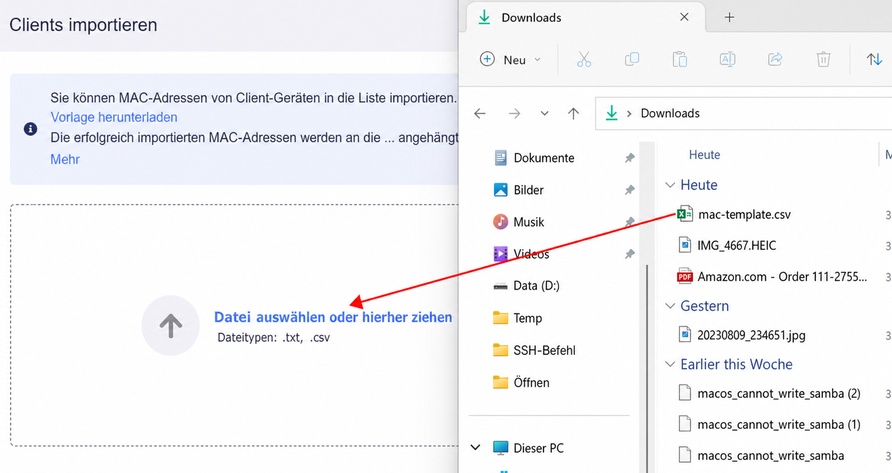The image size is (892, 473).
Task: Click the Paste clipboard icon in Explorer toolbar
Action: click(x=679, y=59)
